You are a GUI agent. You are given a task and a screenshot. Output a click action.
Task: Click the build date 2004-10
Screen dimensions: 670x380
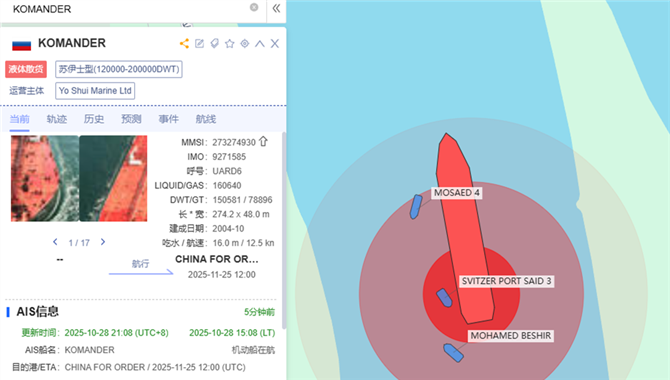[x=228, y=229]
